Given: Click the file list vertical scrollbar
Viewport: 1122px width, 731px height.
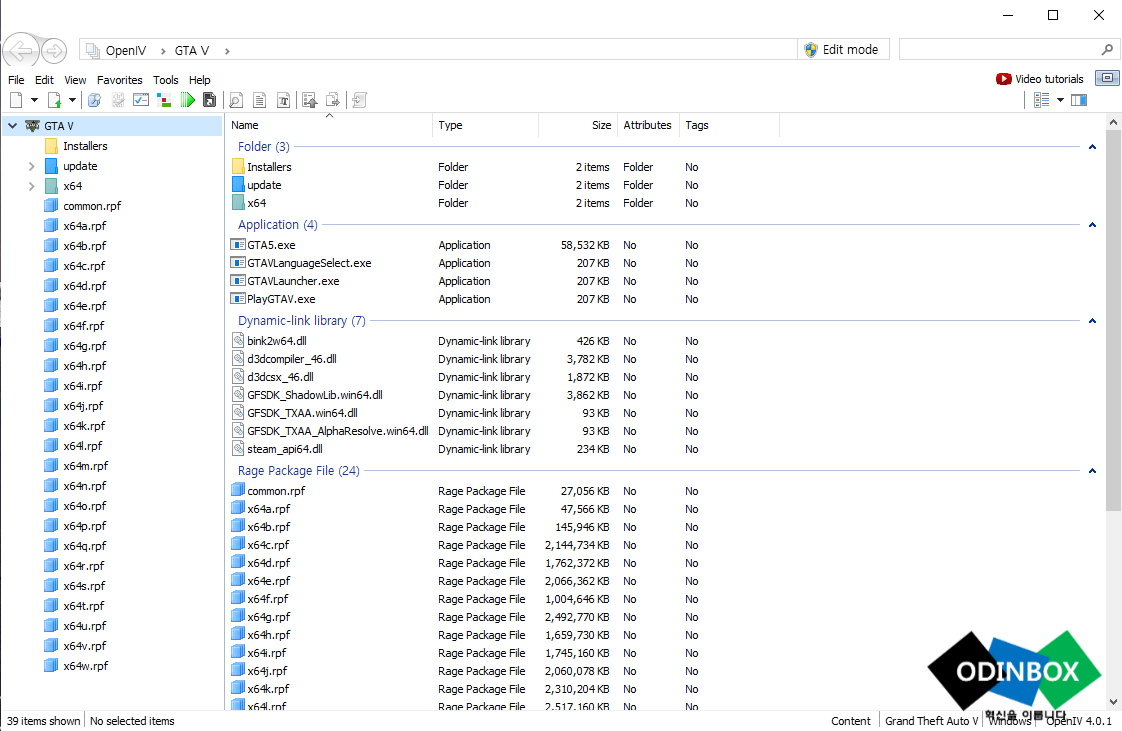Looking at the screenshot, I should 1113,320.
